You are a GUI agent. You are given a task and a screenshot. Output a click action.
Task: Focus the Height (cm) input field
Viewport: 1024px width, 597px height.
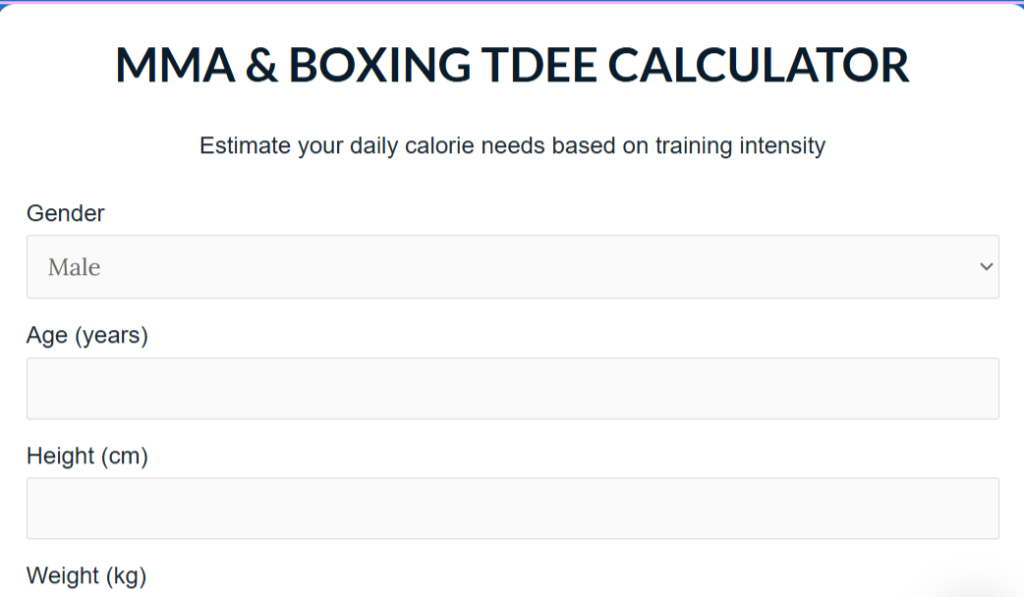[512, 508]
